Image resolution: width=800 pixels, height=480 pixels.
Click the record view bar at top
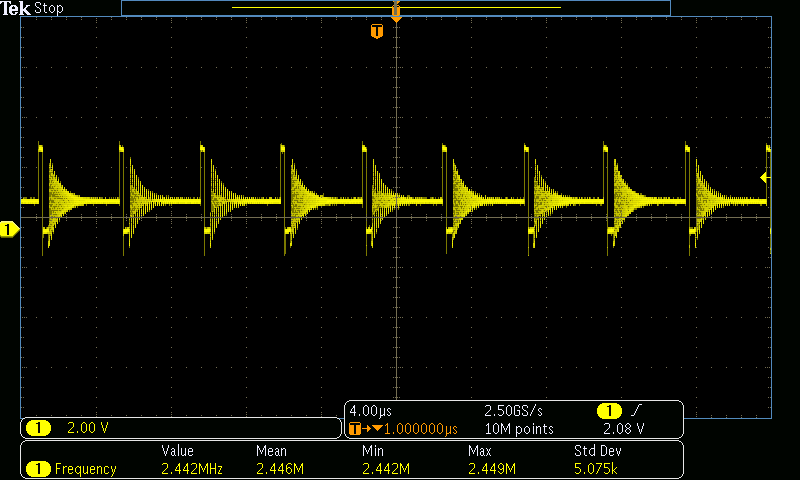pyautogui.click(x=396, y=8)
